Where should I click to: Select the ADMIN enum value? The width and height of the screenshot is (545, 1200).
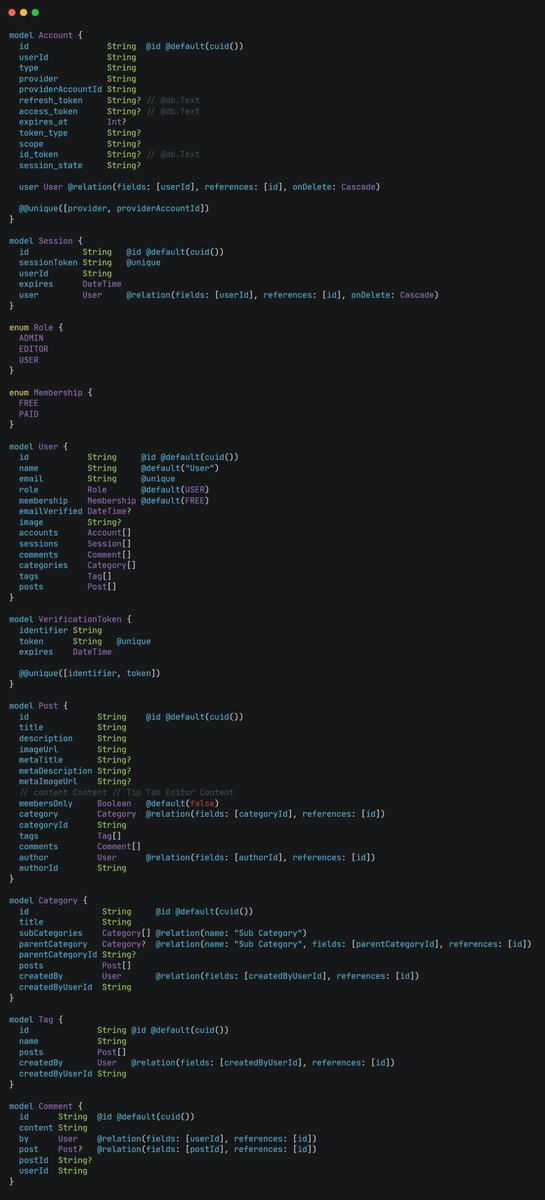[31, 338]
